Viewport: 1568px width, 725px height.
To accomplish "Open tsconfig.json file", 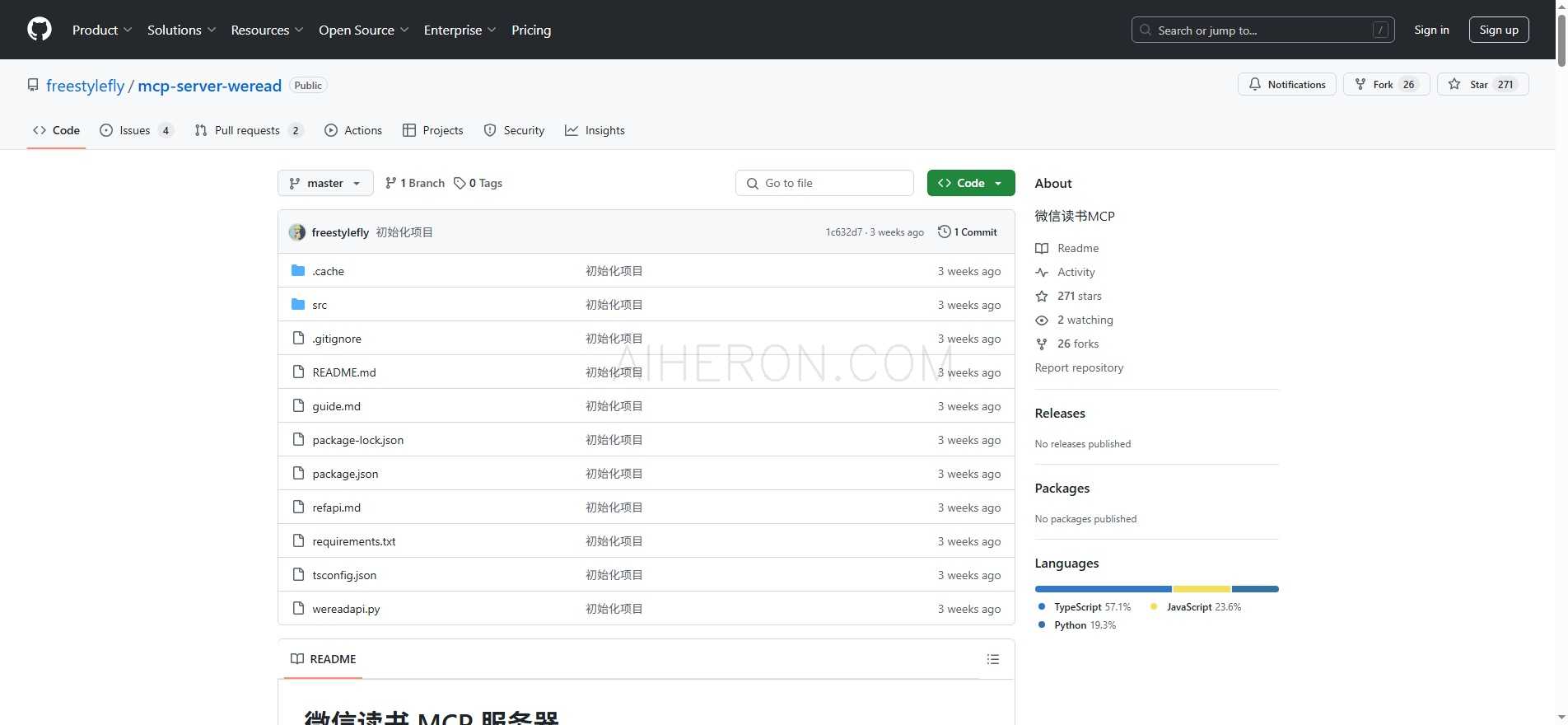I will [344, 575].
